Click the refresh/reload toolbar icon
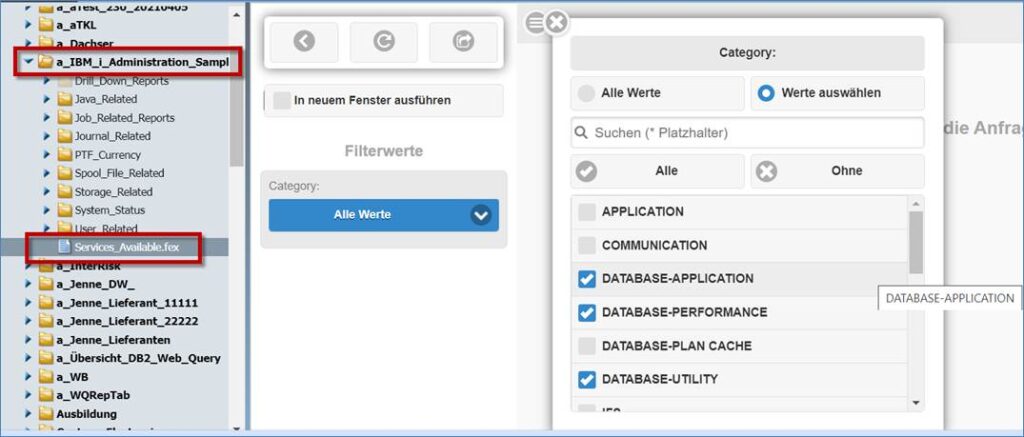The image size is (1024, 437). [384, 42]
